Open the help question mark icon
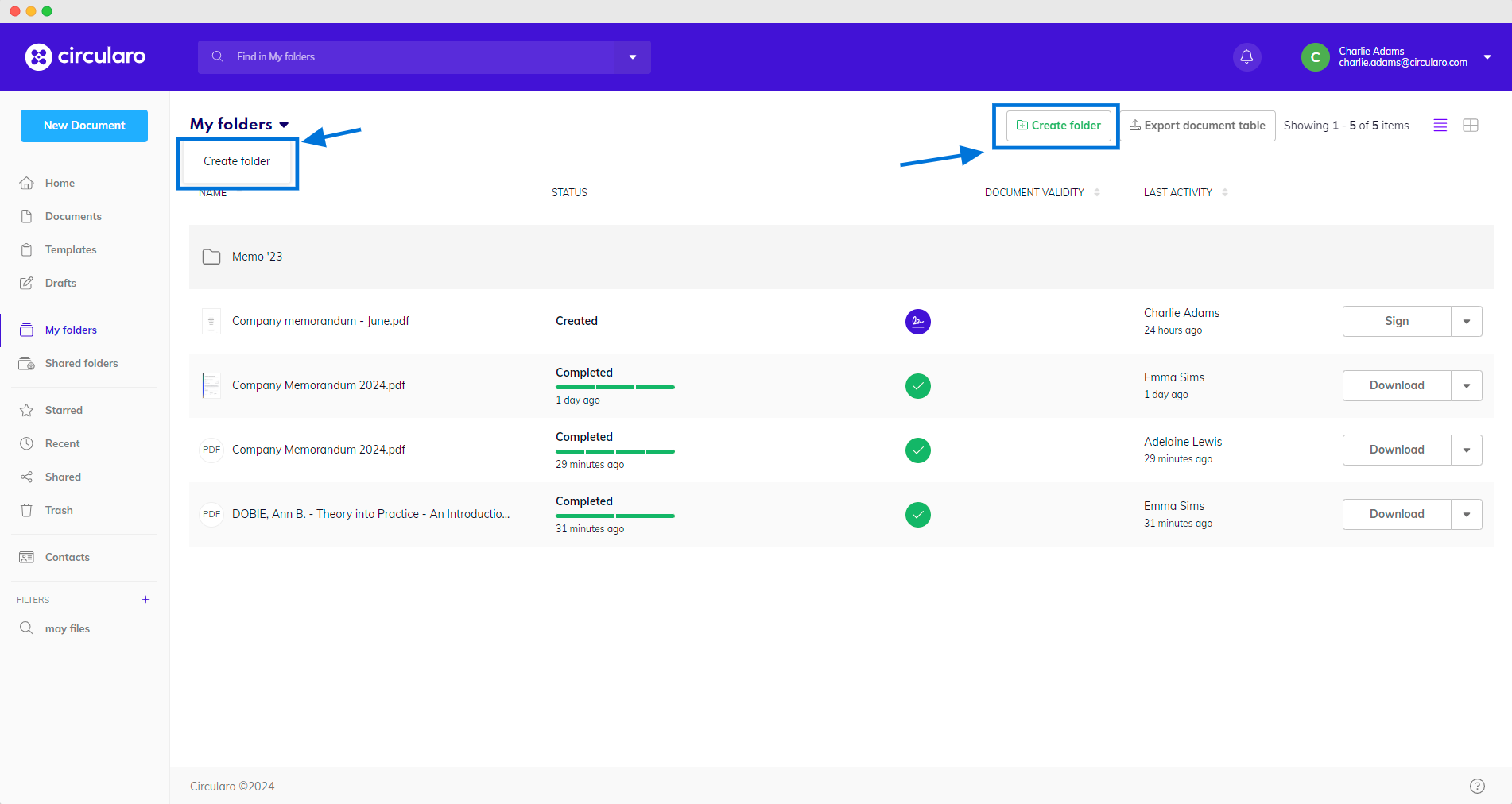 point(1477,786)
